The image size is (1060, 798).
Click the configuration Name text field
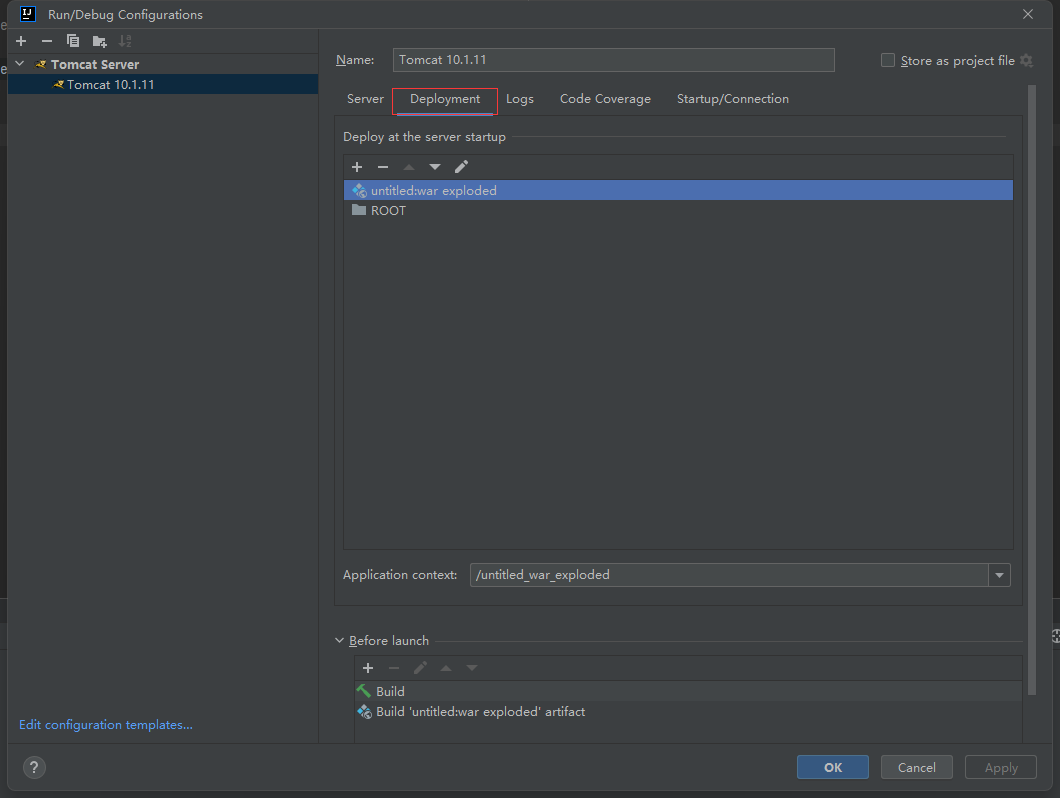613,60
